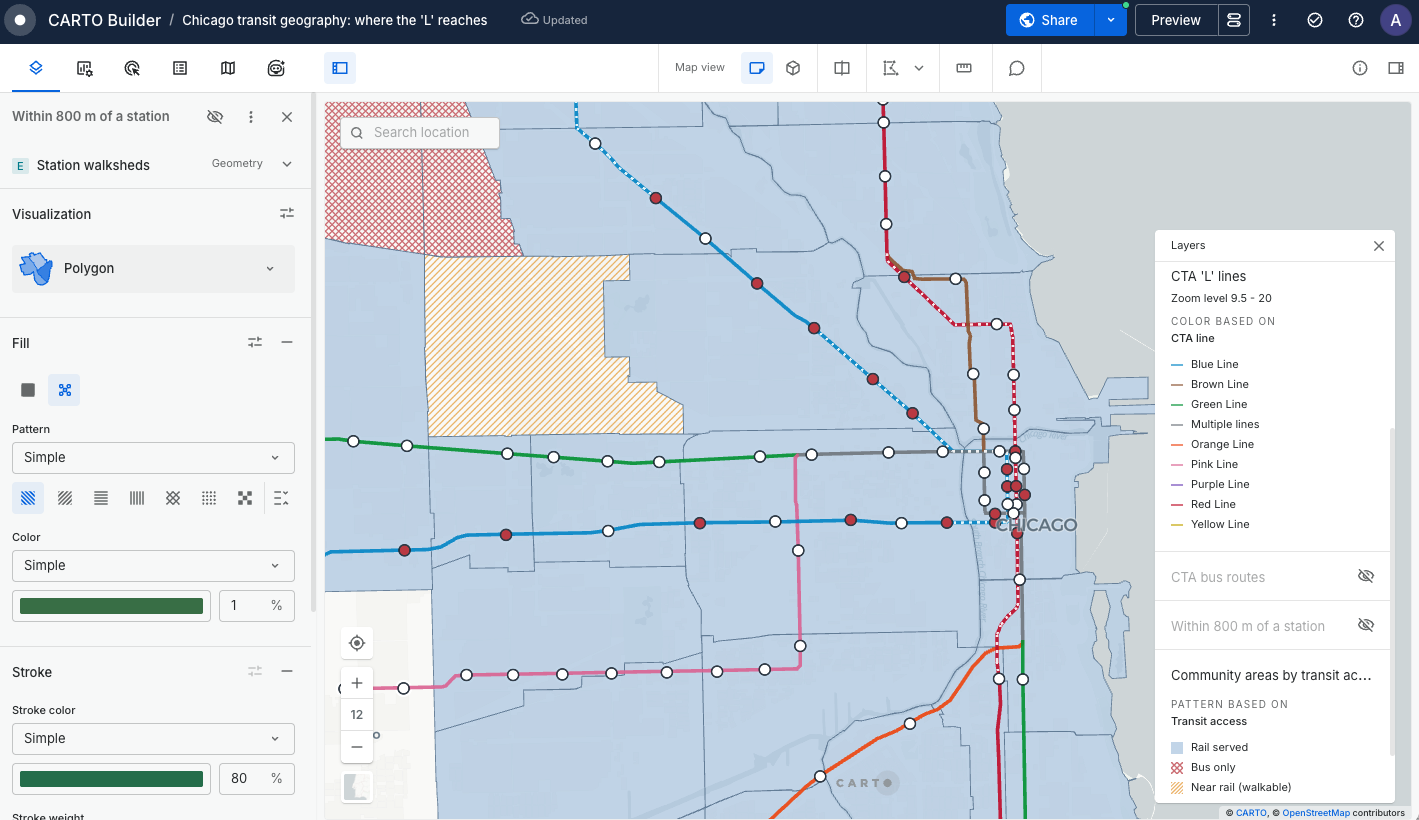Show the CTA bus routes layer in legend
This screenshot has height=820, width=1419.
point(1366,576)
